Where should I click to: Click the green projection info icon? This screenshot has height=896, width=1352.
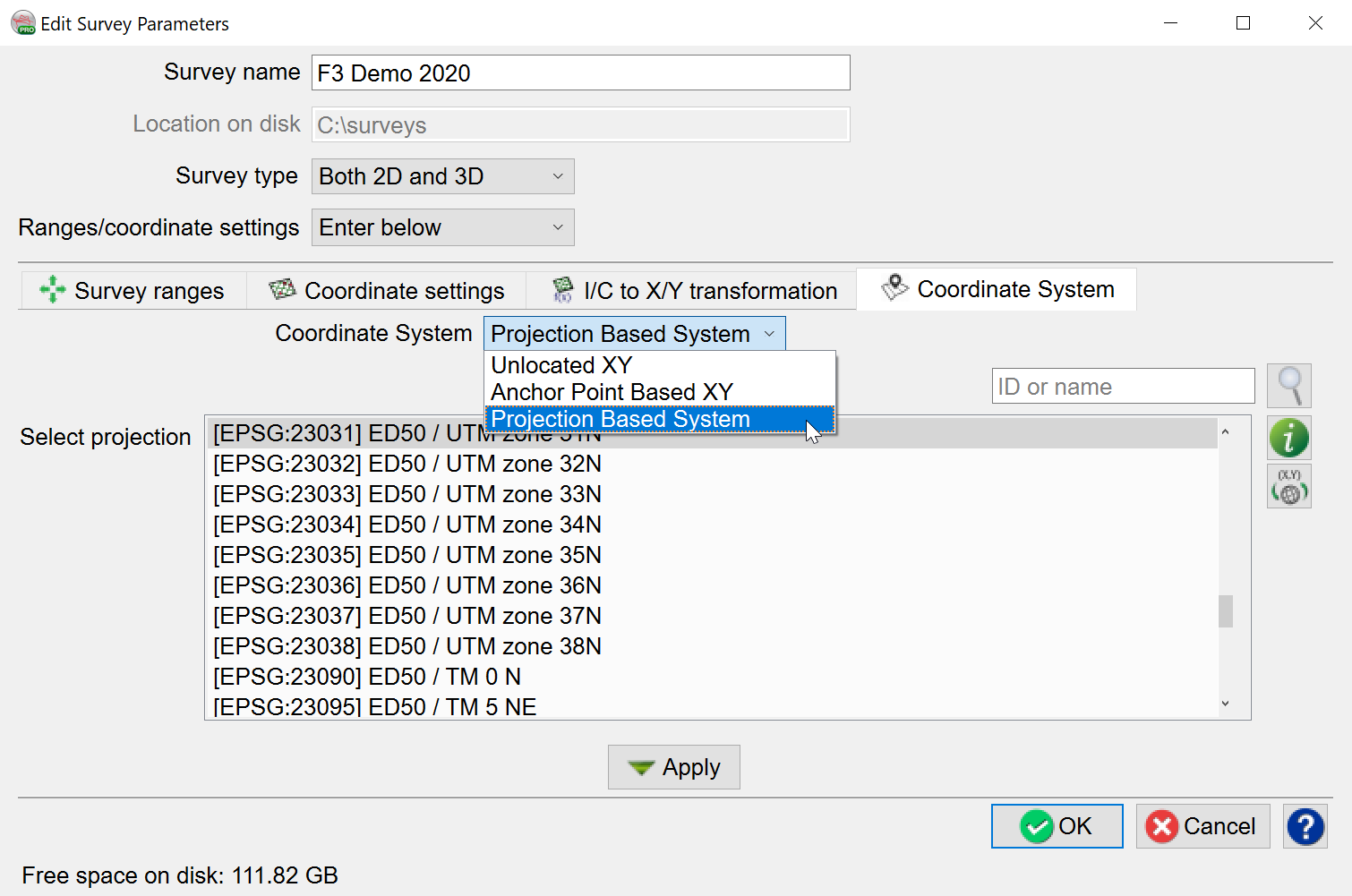pos(1288,439)
